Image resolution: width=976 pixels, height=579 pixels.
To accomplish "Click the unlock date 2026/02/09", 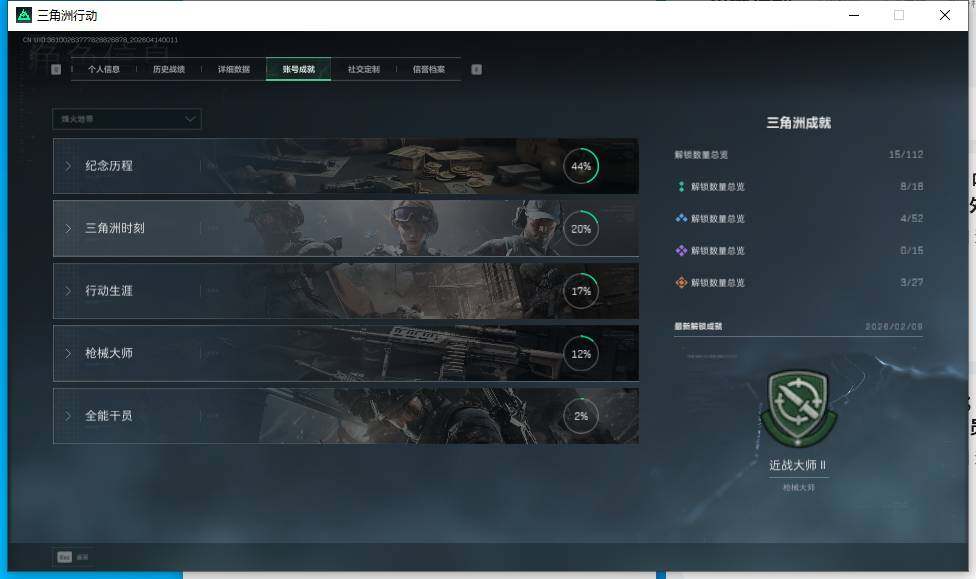I will click(x=894, y=326).
